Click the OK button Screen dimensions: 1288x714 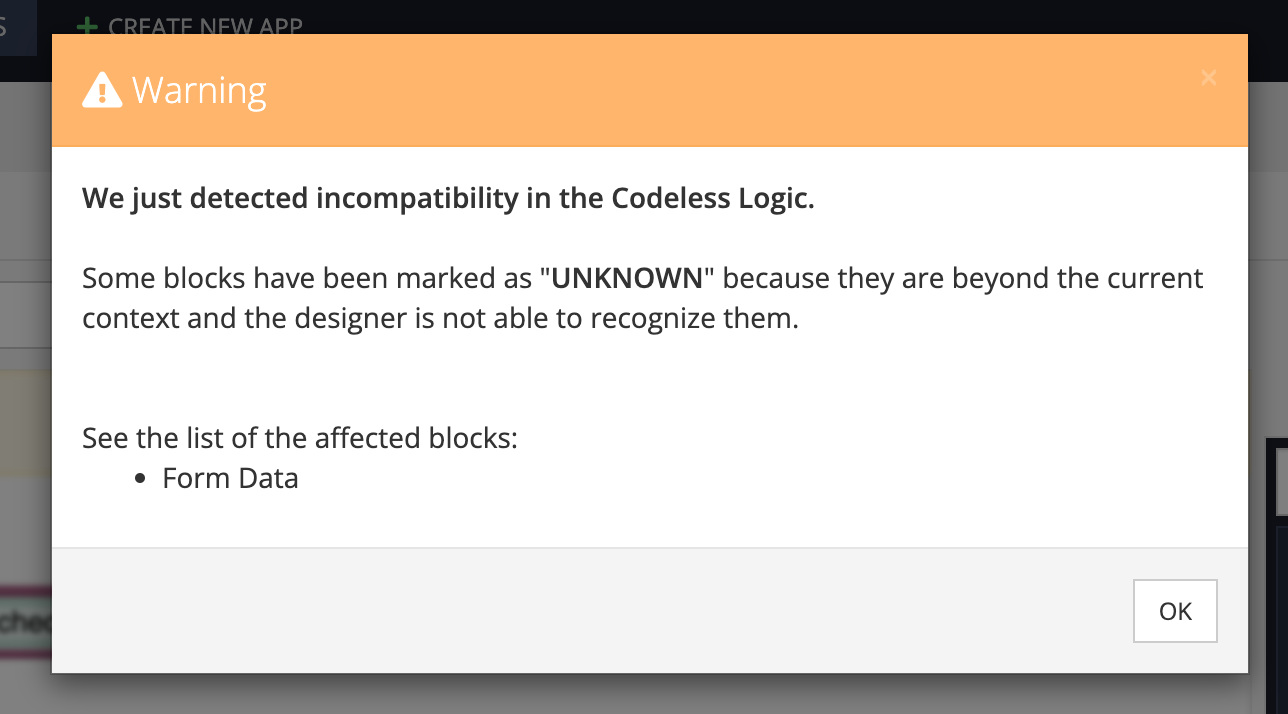(1175, 611)
